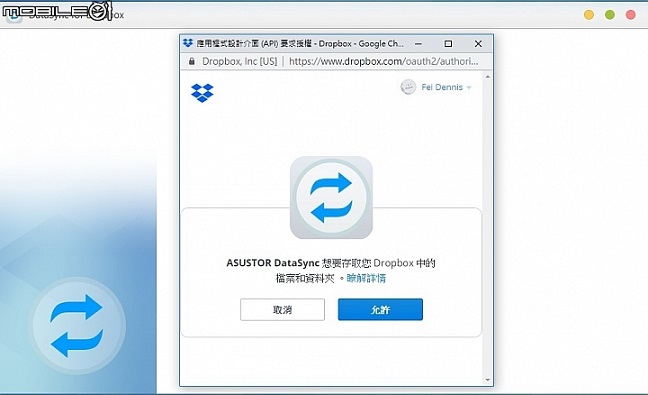
Task: Click the Dropbox logo in the page
Action: [x=202, y=93]
